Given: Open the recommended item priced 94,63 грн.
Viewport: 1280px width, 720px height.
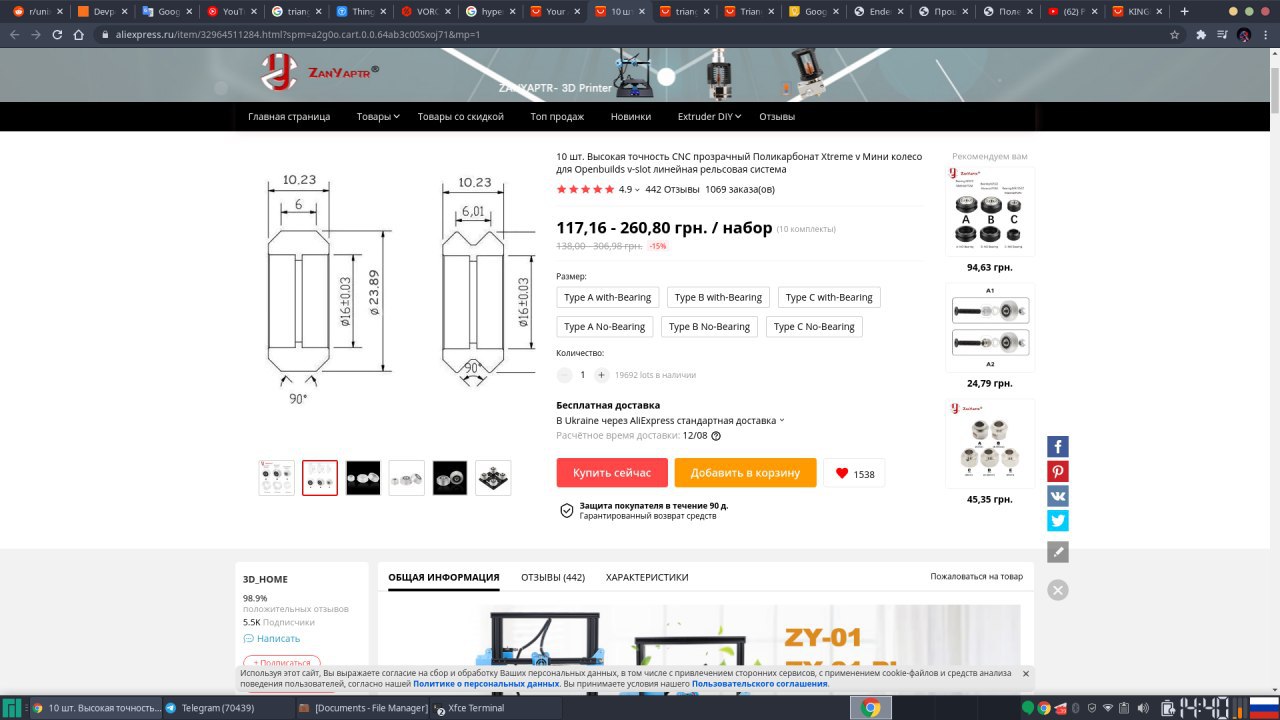Looking at the screenshot, I should (x=990, y=212).
